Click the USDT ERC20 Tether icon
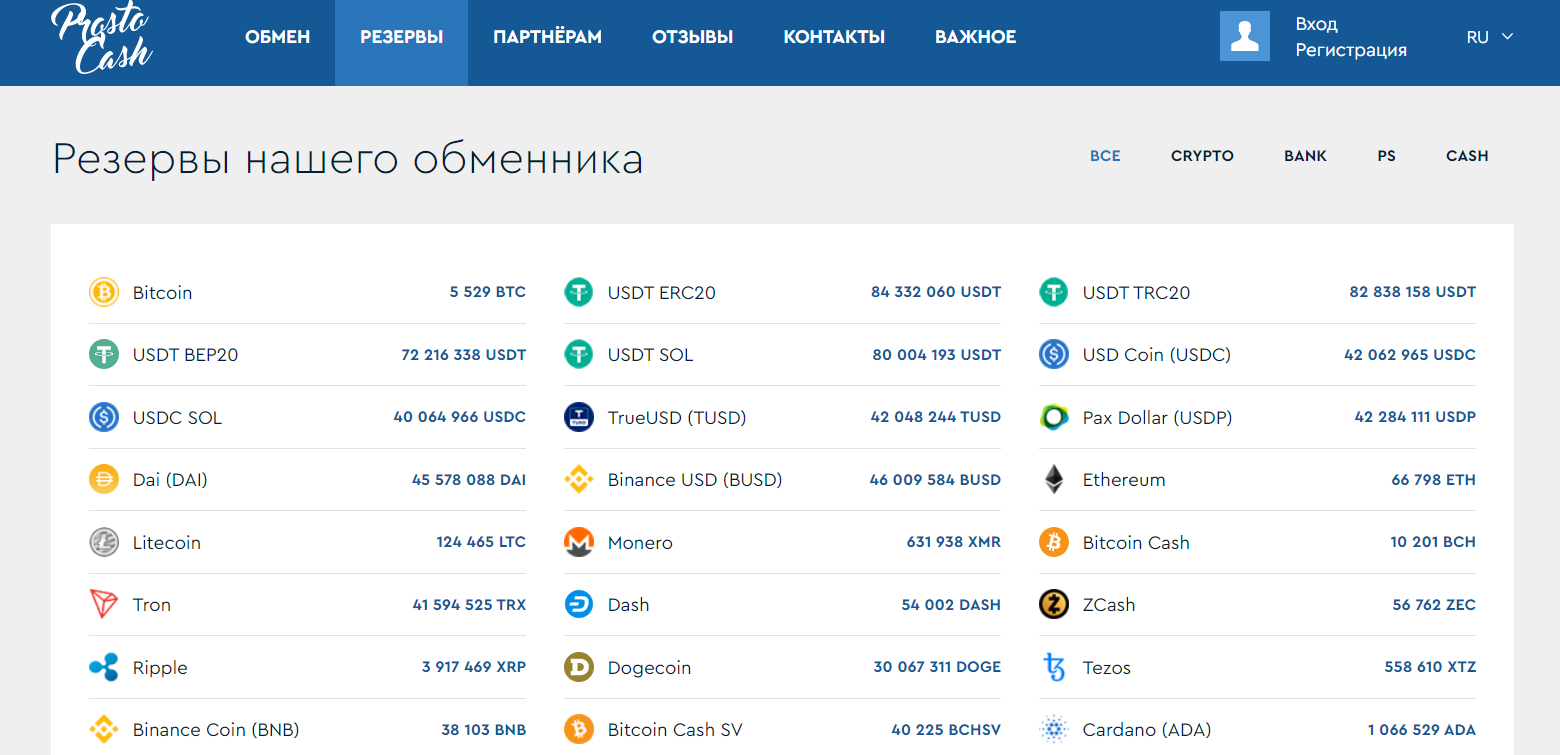Screen dimensions: 1560x755 point(579,292)
